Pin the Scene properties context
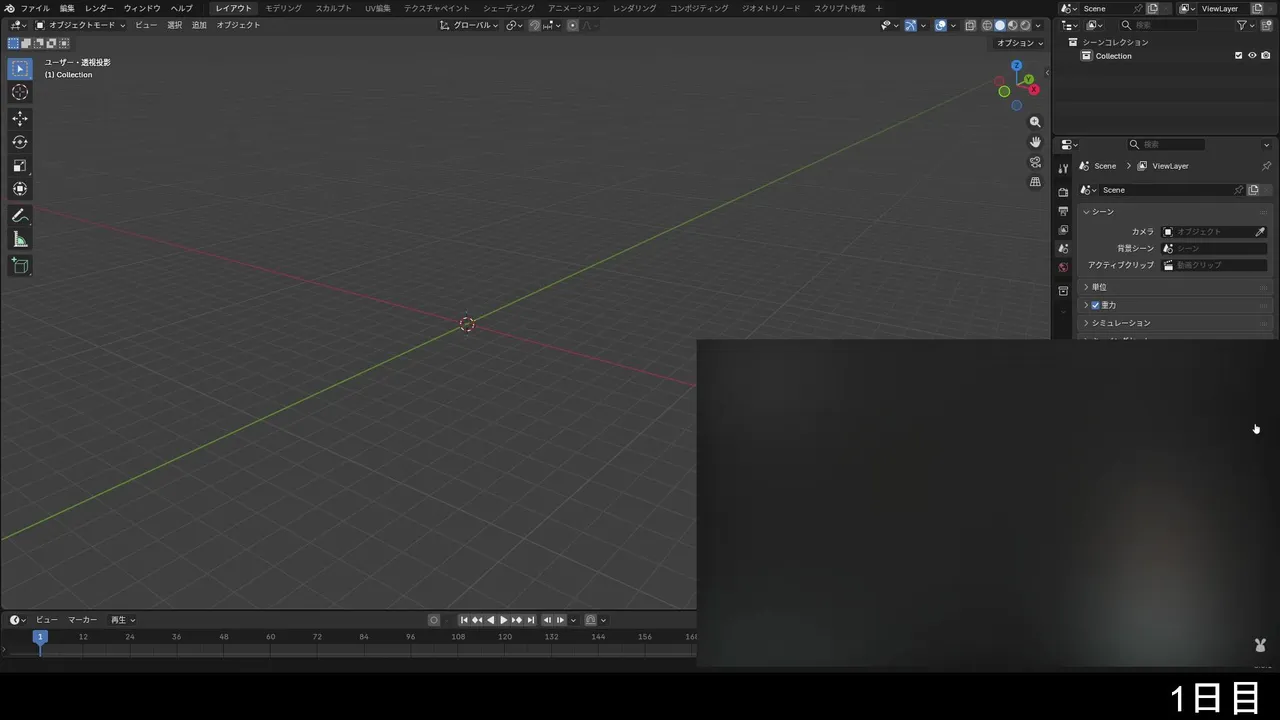The width and height of the screenshot is (1280, 720). [x=1266, y=166]
